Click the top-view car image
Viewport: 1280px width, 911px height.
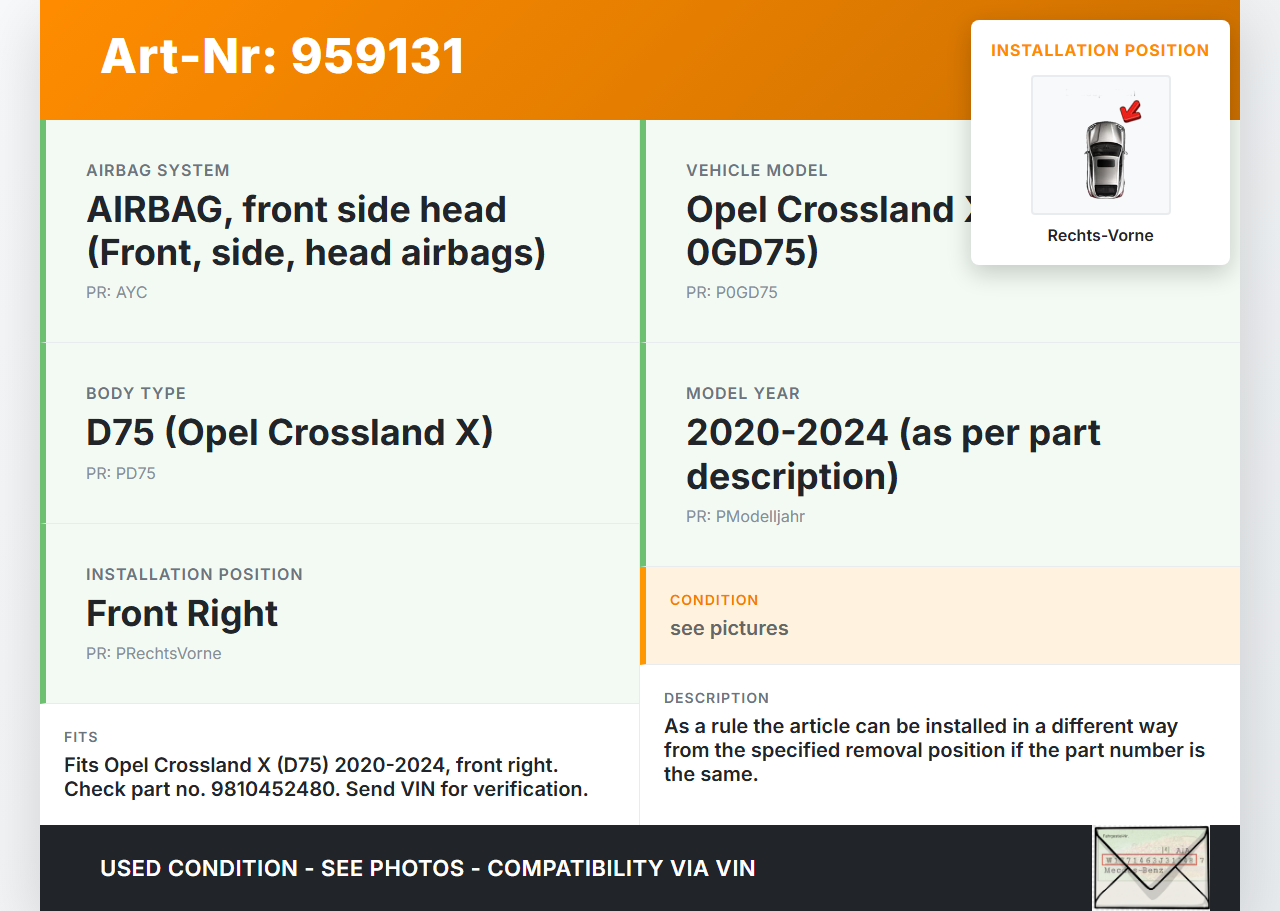(1104, 158)
